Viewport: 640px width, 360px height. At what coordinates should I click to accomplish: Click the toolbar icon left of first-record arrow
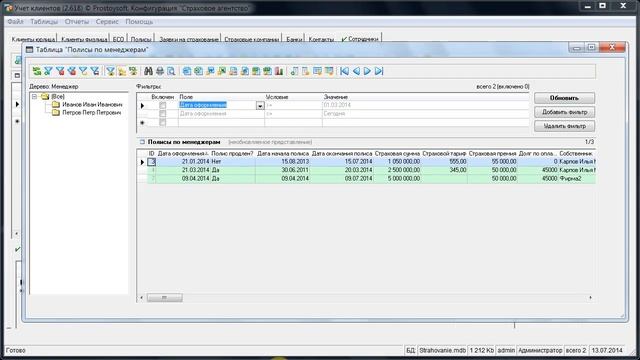(x=329, y=71)
